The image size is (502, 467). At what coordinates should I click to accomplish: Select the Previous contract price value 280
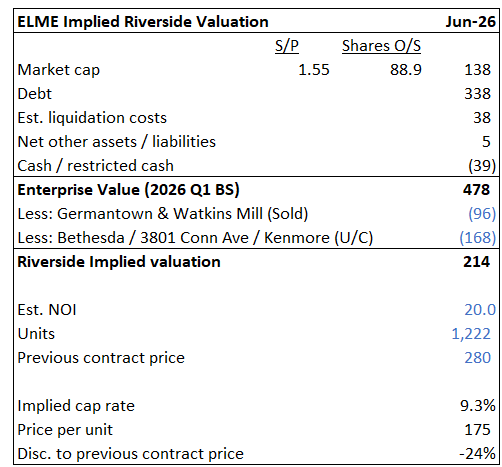(477, 358)
